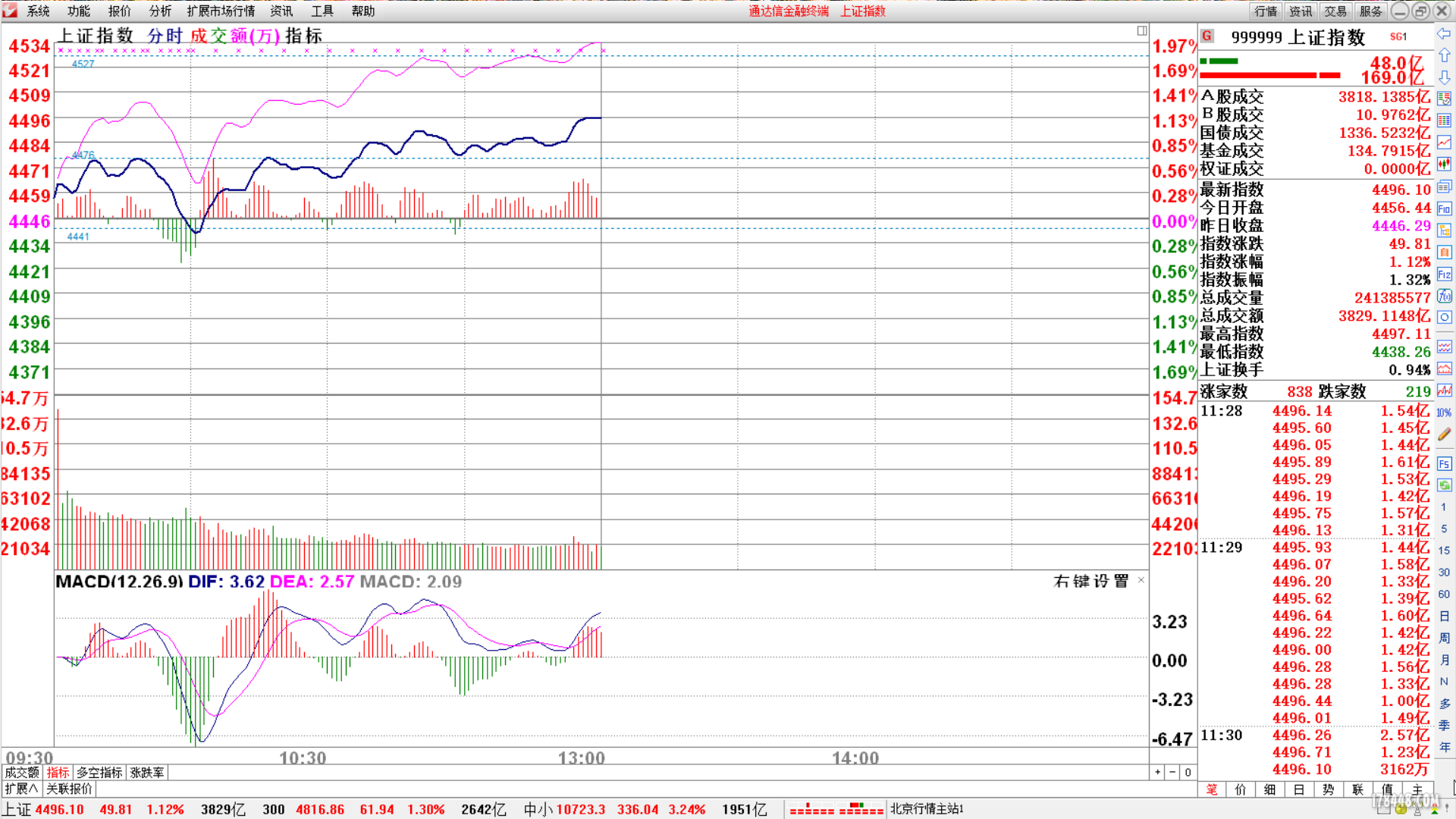The height and width of the screenshot is (819, 1456).
Task: Click the f(x) formula icon in sidebar
Action: [1444, 296]
